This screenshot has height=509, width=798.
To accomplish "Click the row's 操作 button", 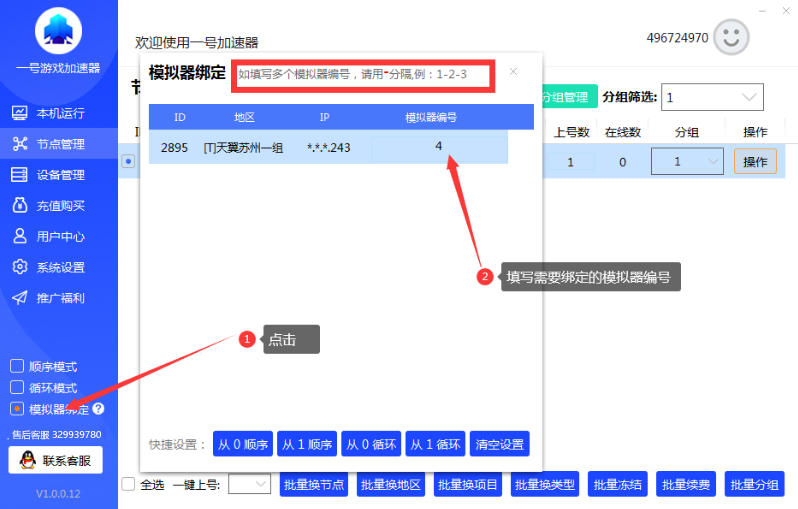I will pyautogui.click(x=755, y=161).
